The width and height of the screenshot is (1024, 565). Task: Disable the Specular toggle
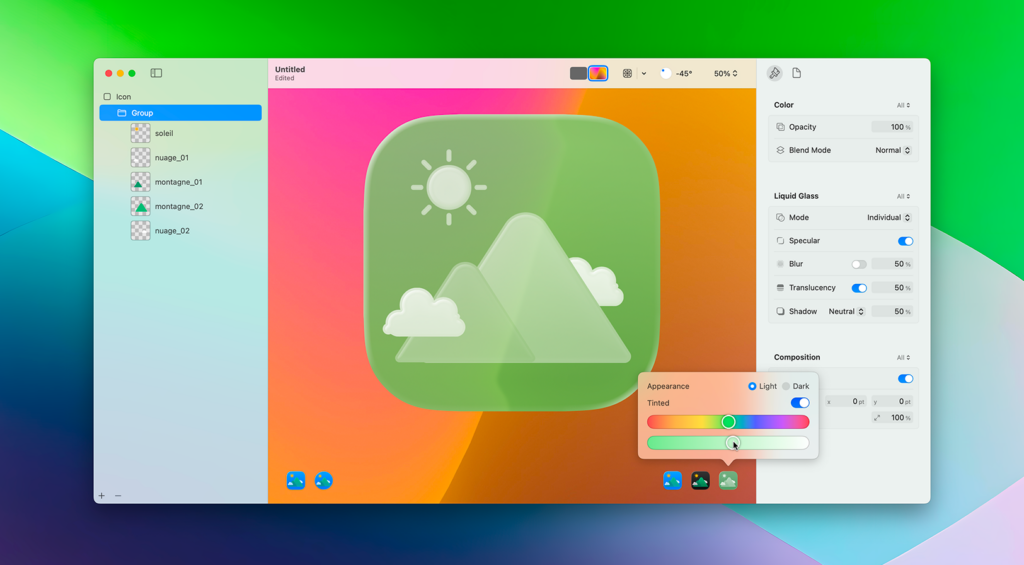click(905, 241)
